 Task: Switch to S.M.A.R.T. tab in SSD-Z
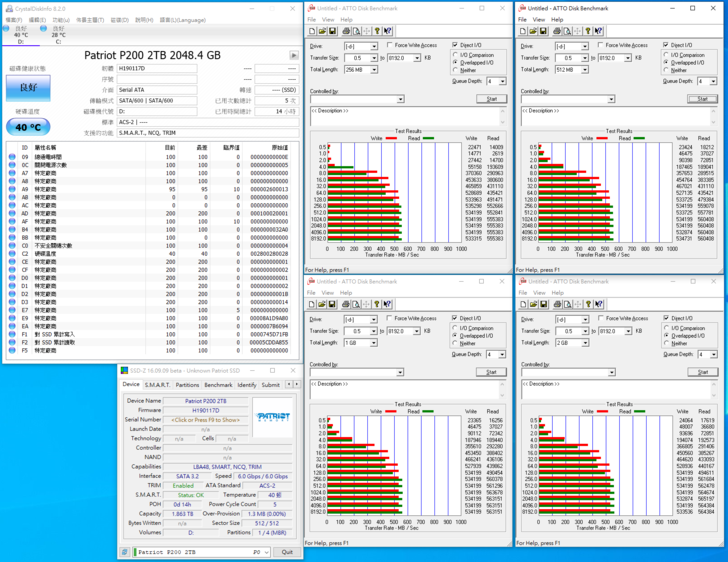158,385
